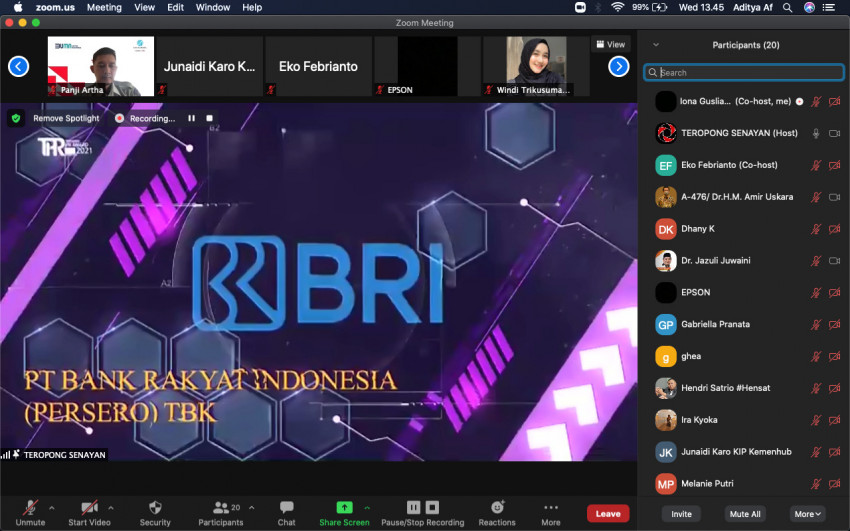Click muted mic icon for Ira Kyoka
850x531 pixels.
pos(816,420)
